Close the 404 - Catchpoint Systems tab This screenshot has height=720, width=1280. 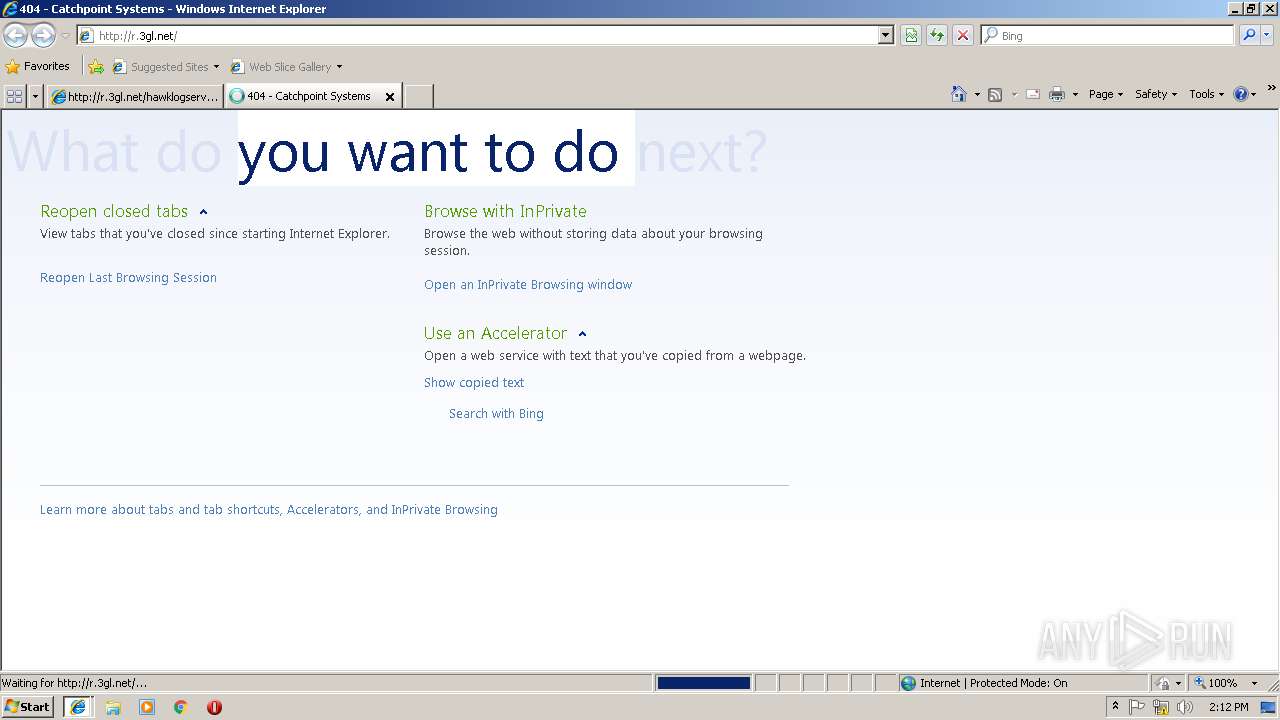click(x=390, y=97)
